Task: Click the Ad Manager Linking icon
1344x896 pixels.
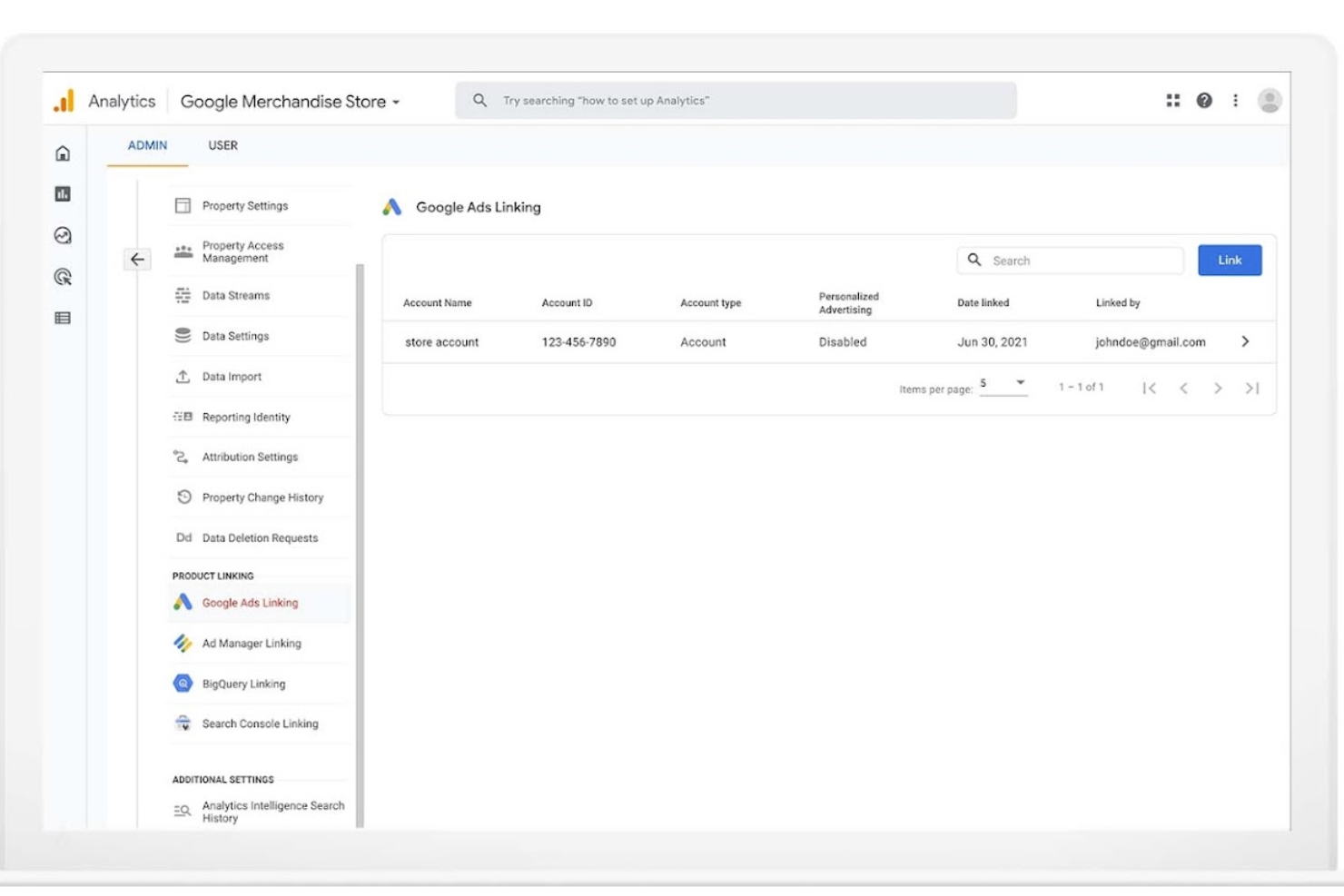Action: pos(182,643)
